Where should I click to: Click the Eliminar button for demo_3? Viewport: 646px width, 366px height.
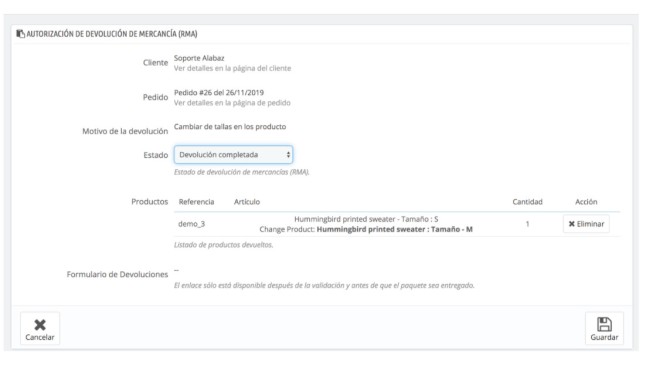click(586, 224)
